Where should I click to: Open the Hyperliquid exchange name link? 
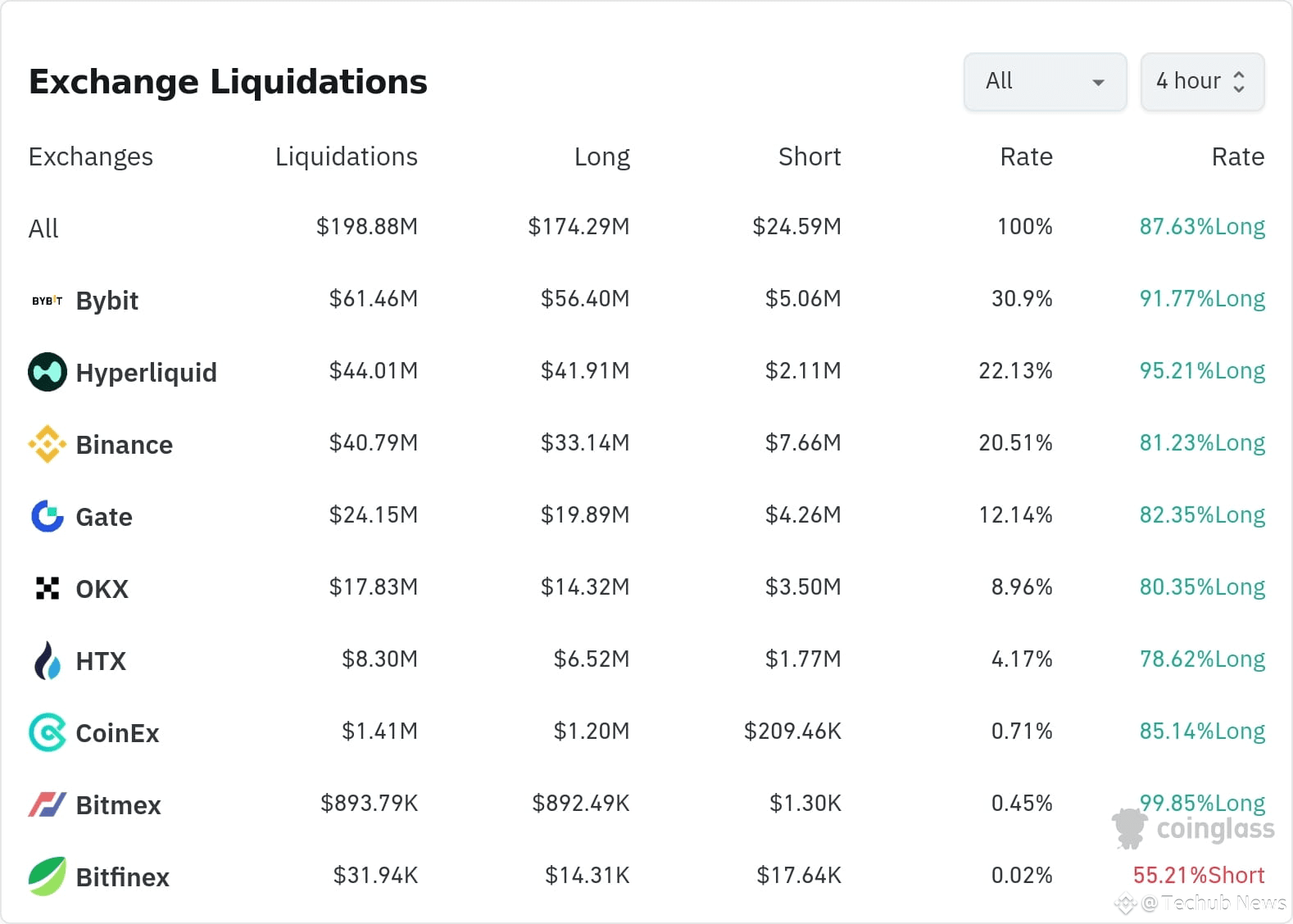click(x=146, y=373)
